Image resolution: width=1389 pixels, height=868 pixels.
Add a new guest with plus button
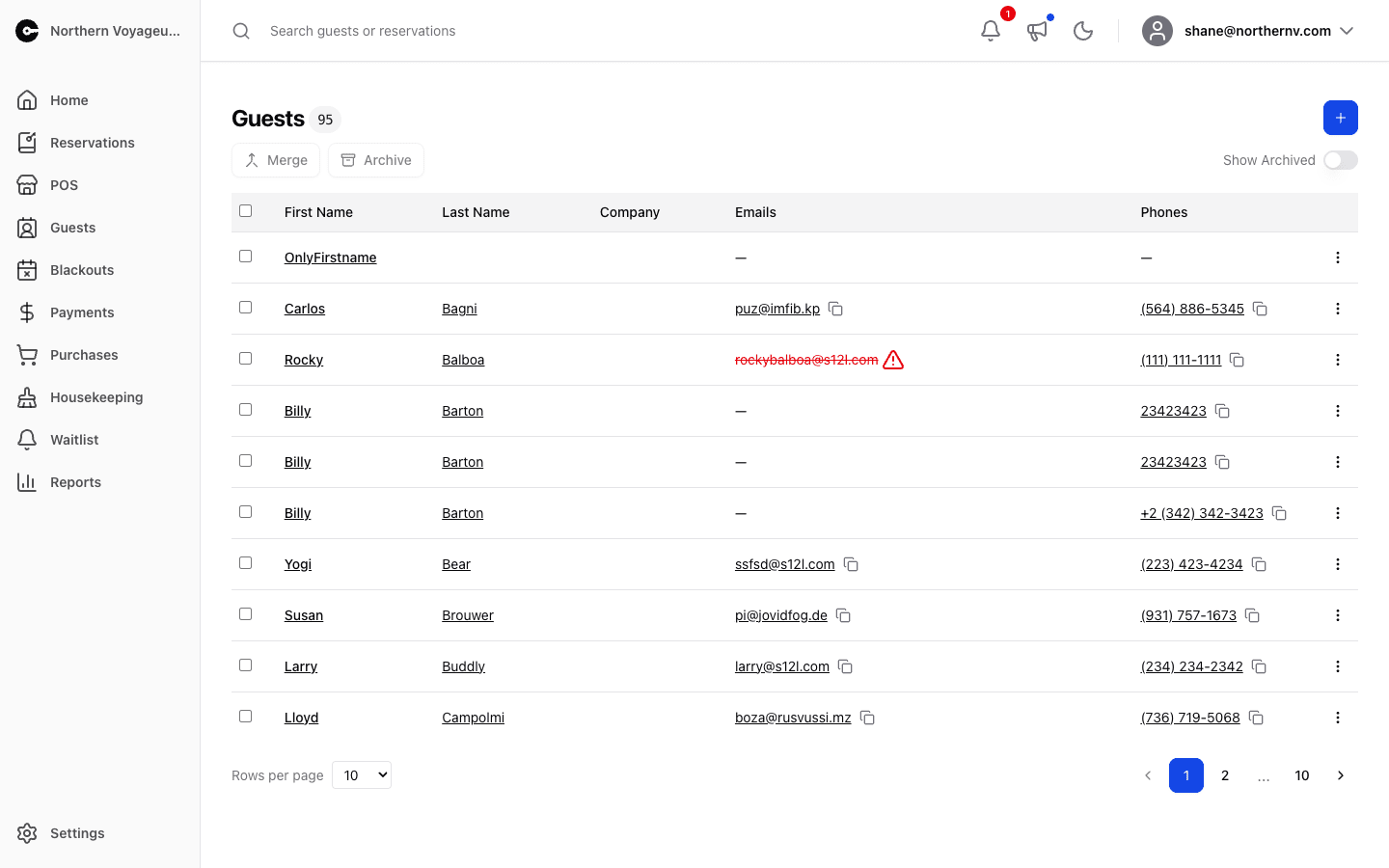click(1341, 118)
